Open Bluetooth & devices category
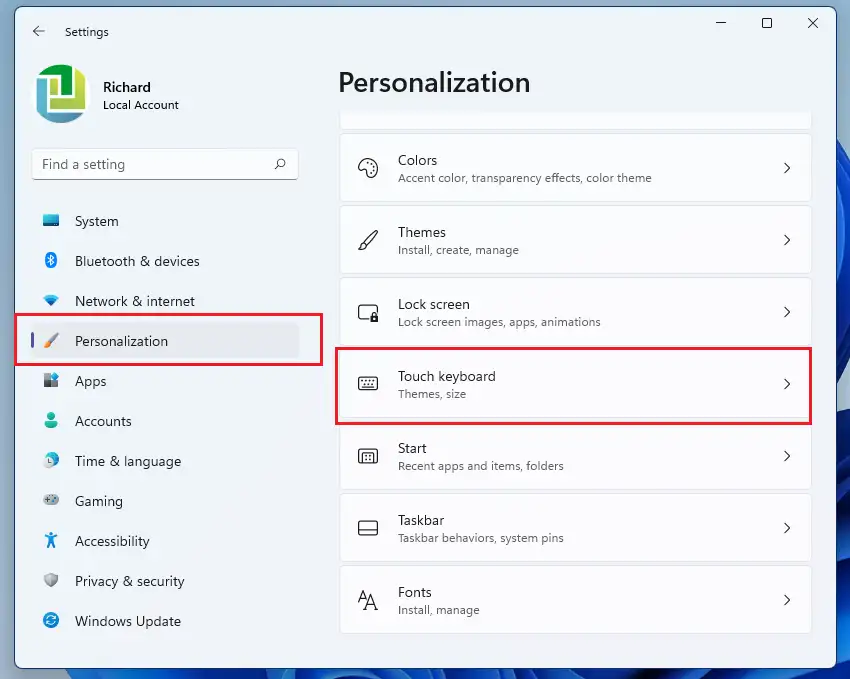850x679 pixels. (x=165, y=261)
